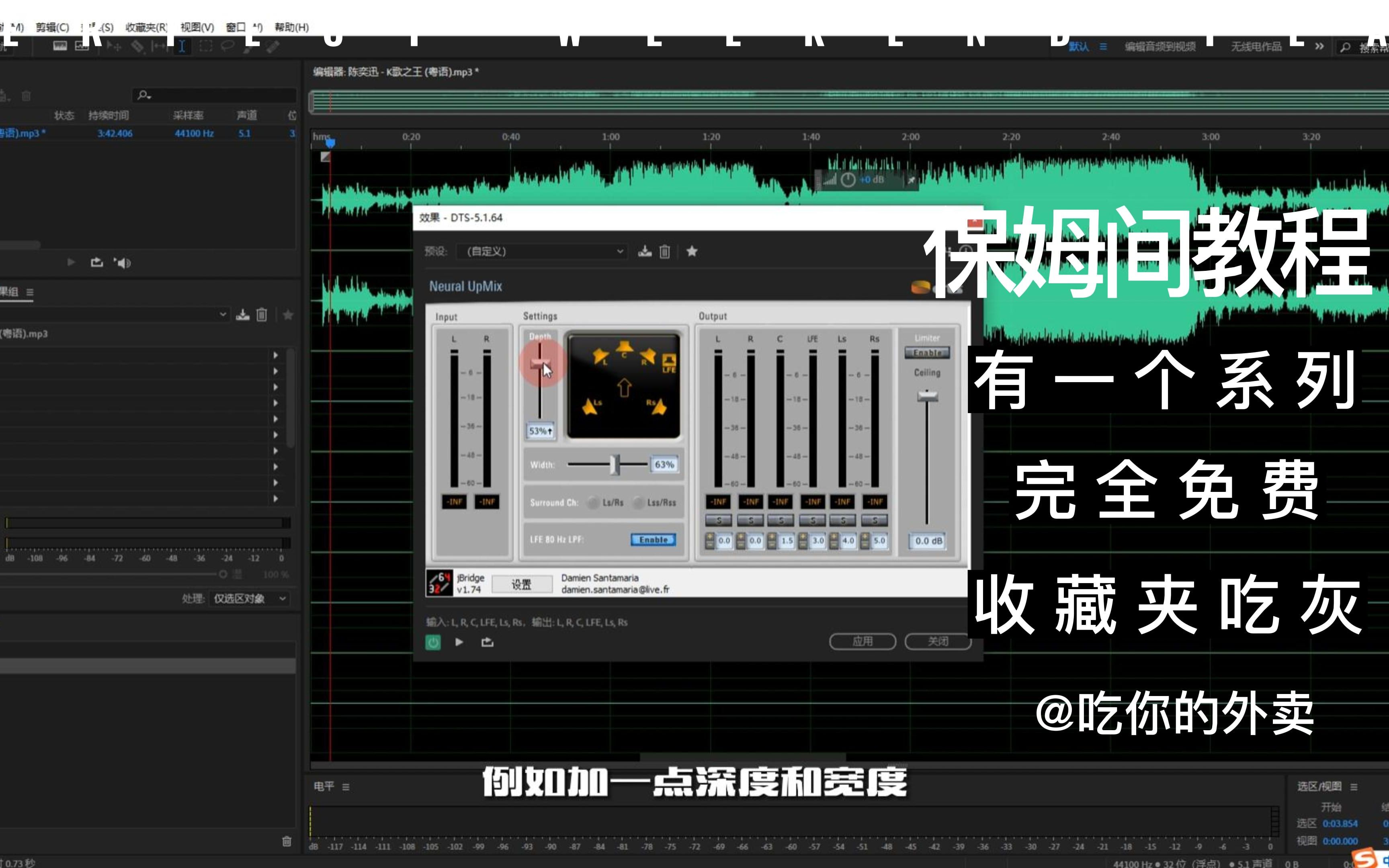The height and width of the screenshot is (868, 1389).
Task: Select the LFE subwoofer speaker icon
Action: (669, 363)
